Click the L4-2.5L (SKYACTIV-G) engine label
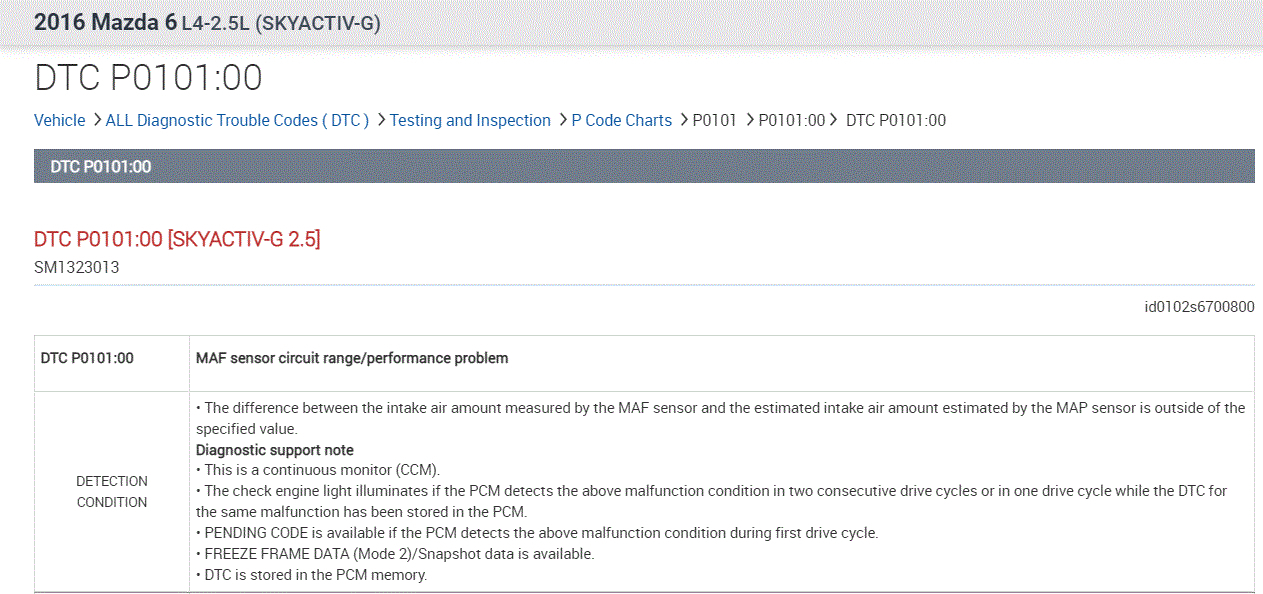 pyautogui.click(x=281, y=23)
